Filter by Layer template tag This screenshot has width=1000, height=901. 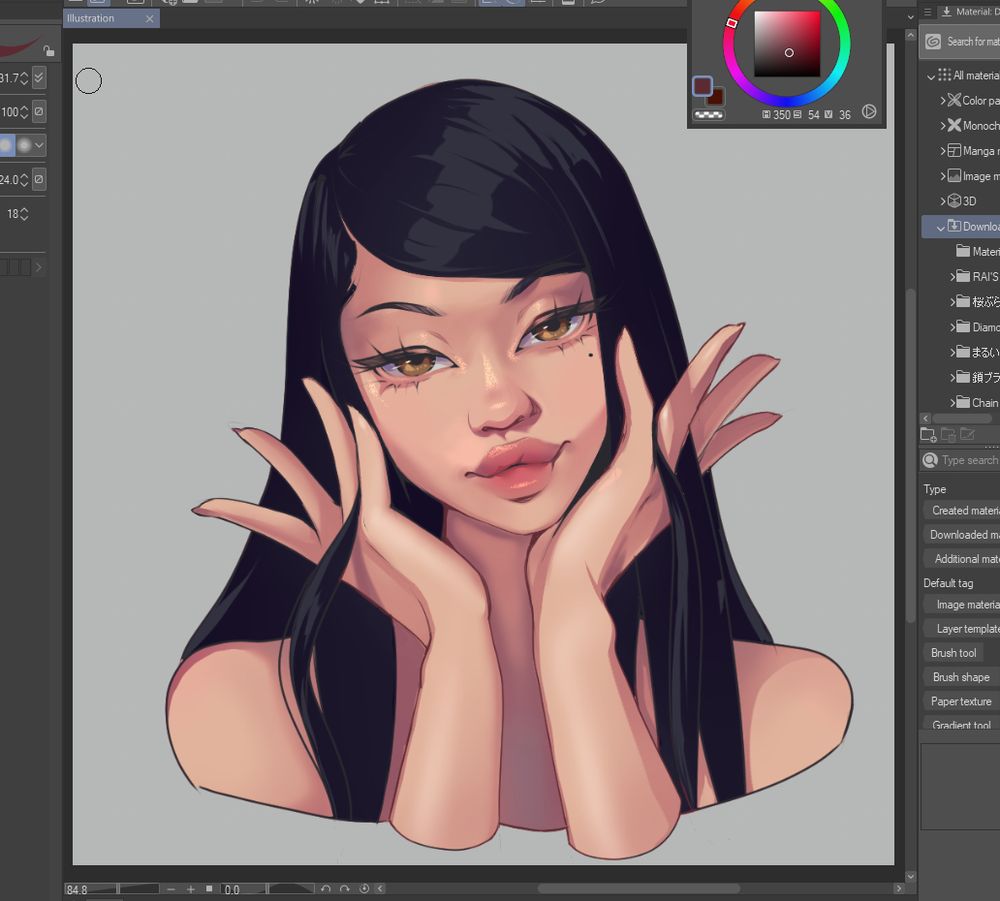962,629
